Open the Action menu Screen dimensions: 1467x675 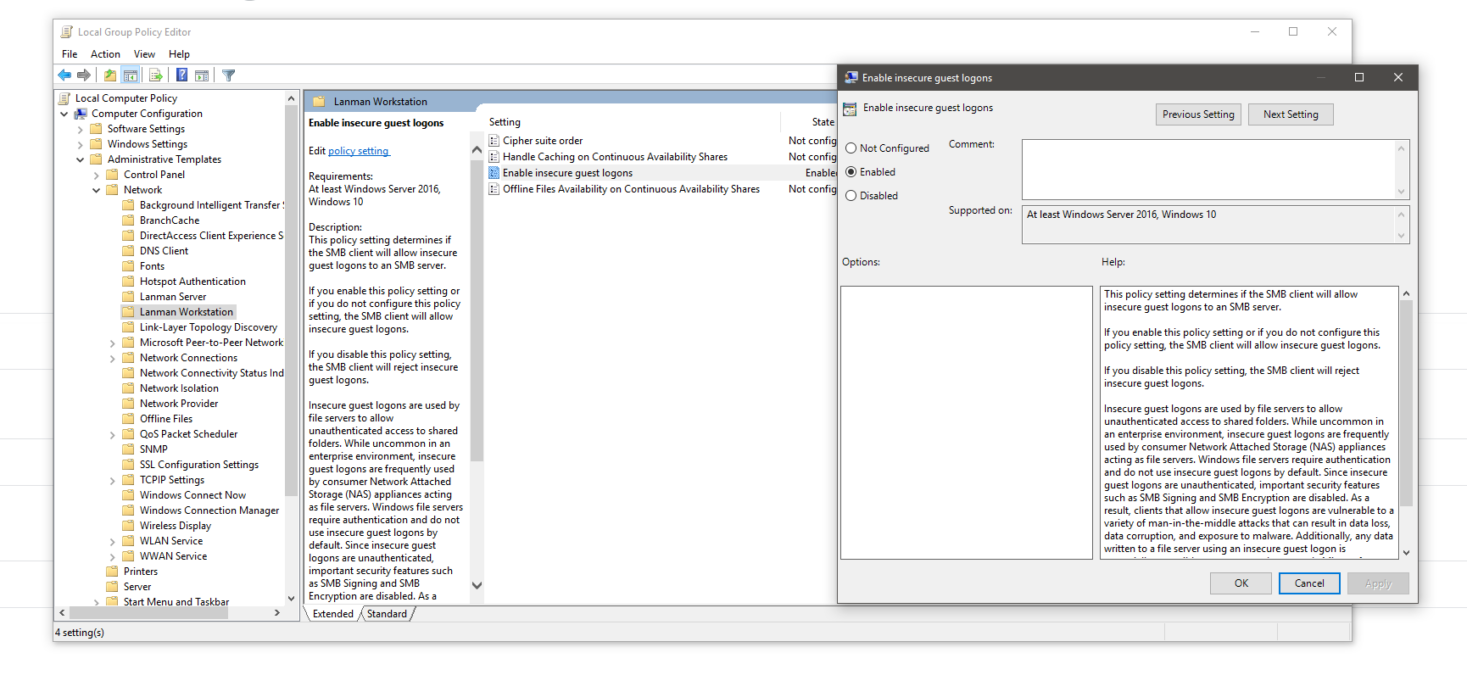[x=105, y=54]
